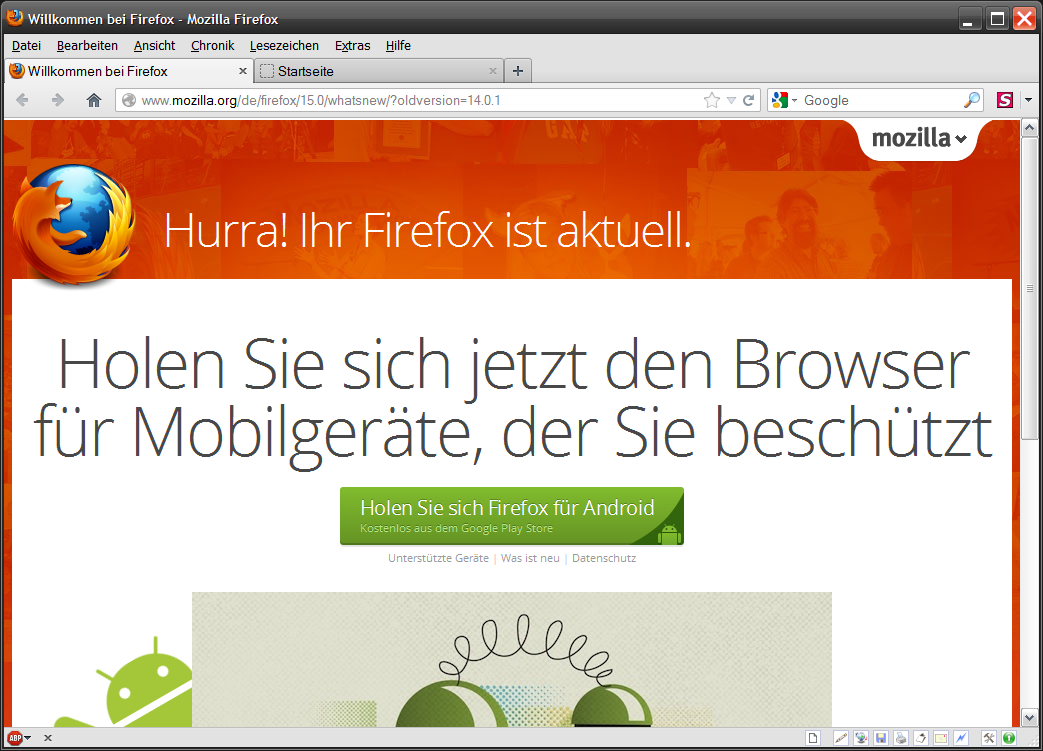Open the Extras menu
Viewport: 1043px width, 751px height.
[353, 45]
